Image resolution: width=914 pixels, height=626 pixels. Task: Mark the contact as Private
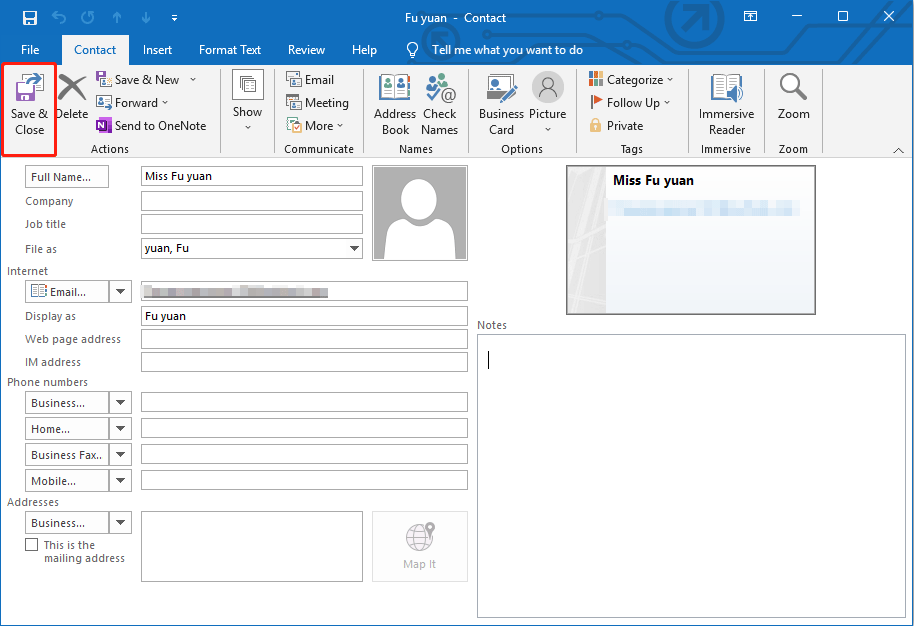[x=623, y=125]
